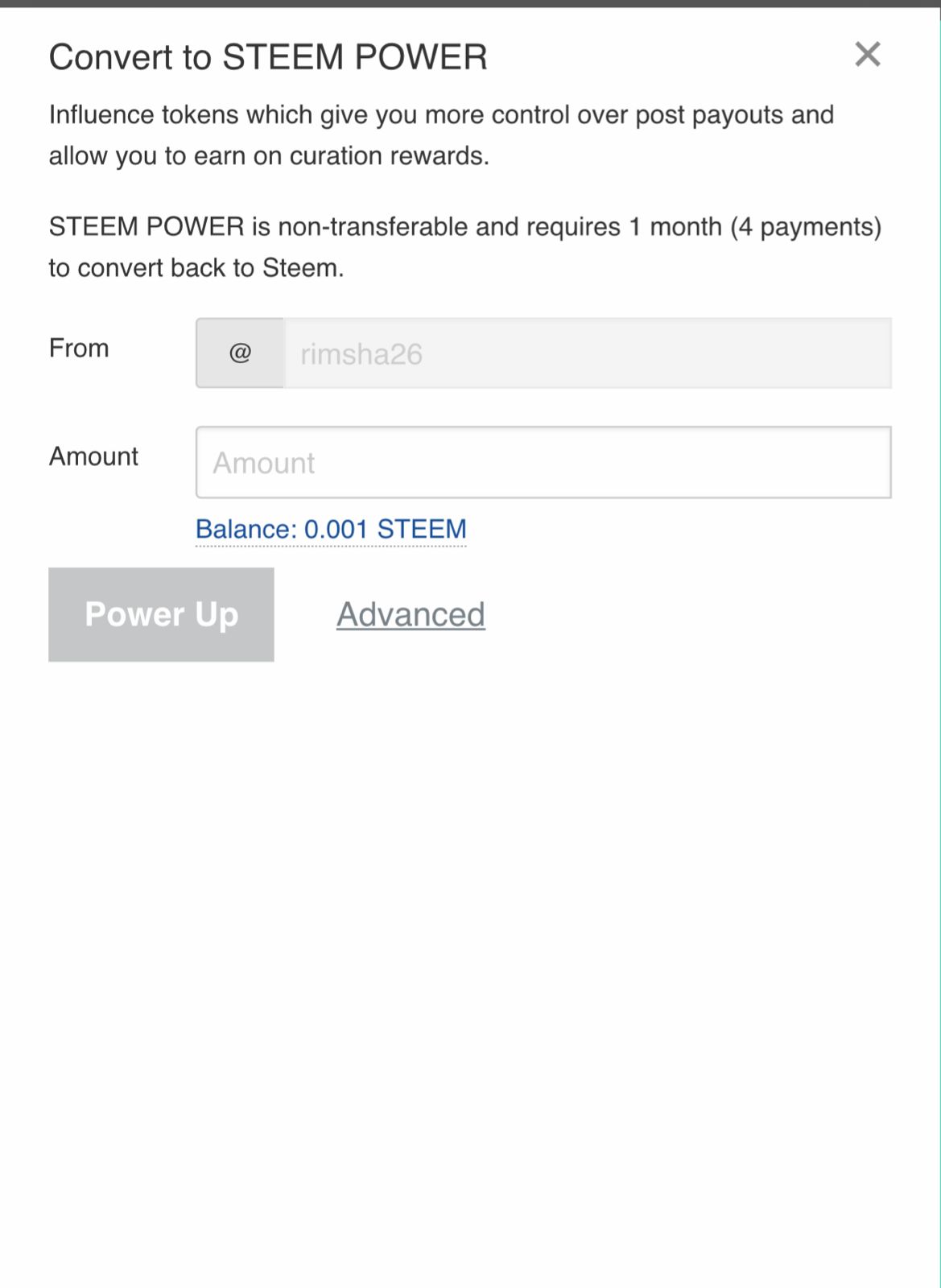Open the Advanced options link
Image resolution: width=941 pixels, height=1288 pixels.
[x=411, y=615]
